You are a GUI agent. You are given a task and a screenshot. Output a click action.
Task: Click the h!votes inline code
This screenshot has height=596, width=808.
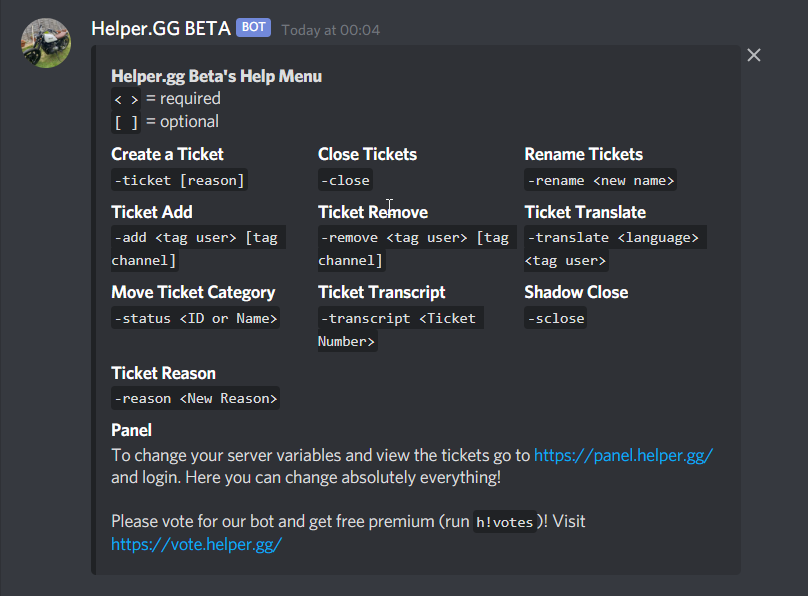coord(504,522)
